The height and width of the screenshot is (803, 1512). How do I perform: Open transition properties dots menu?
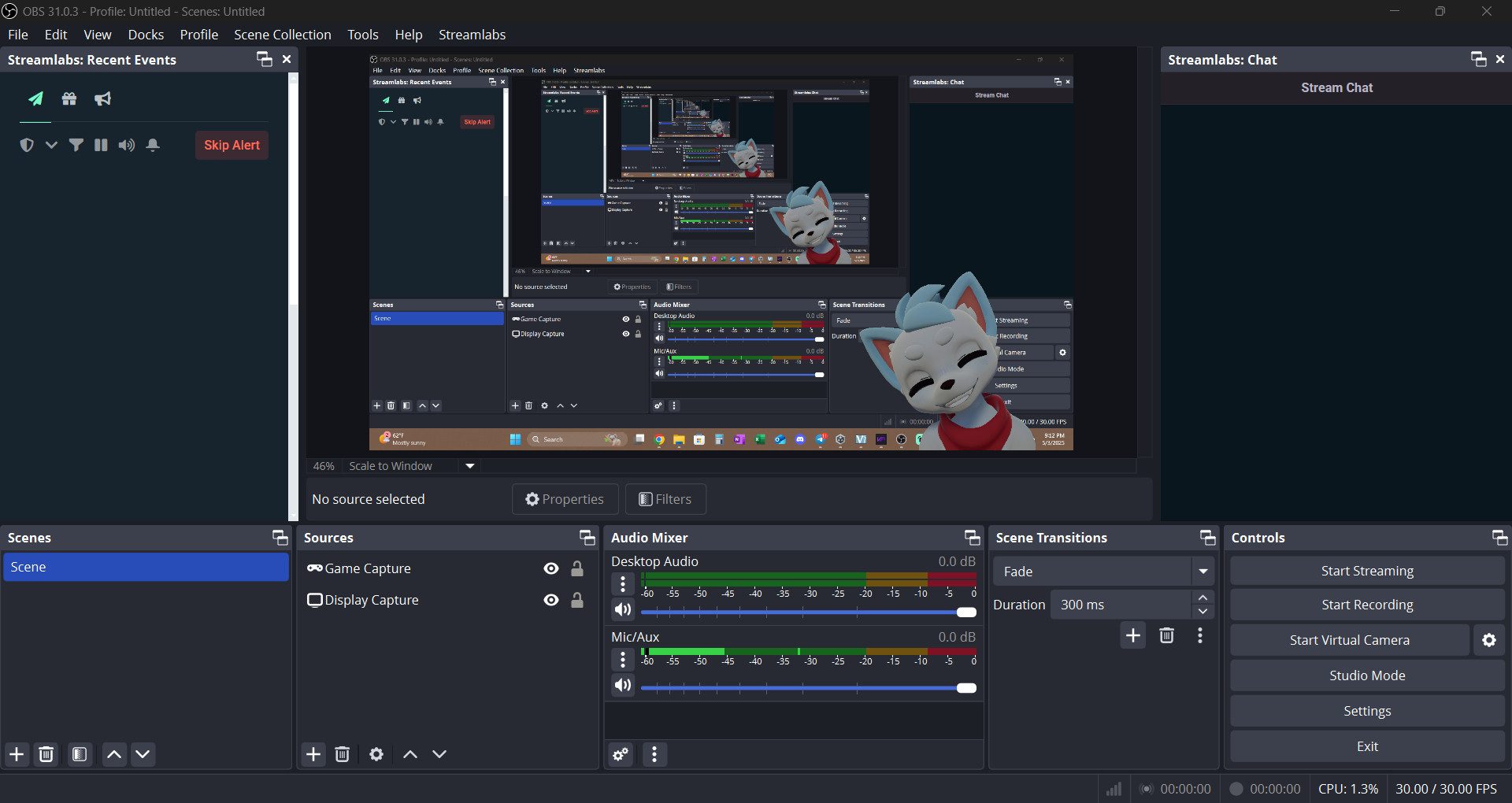[1200, 635]
